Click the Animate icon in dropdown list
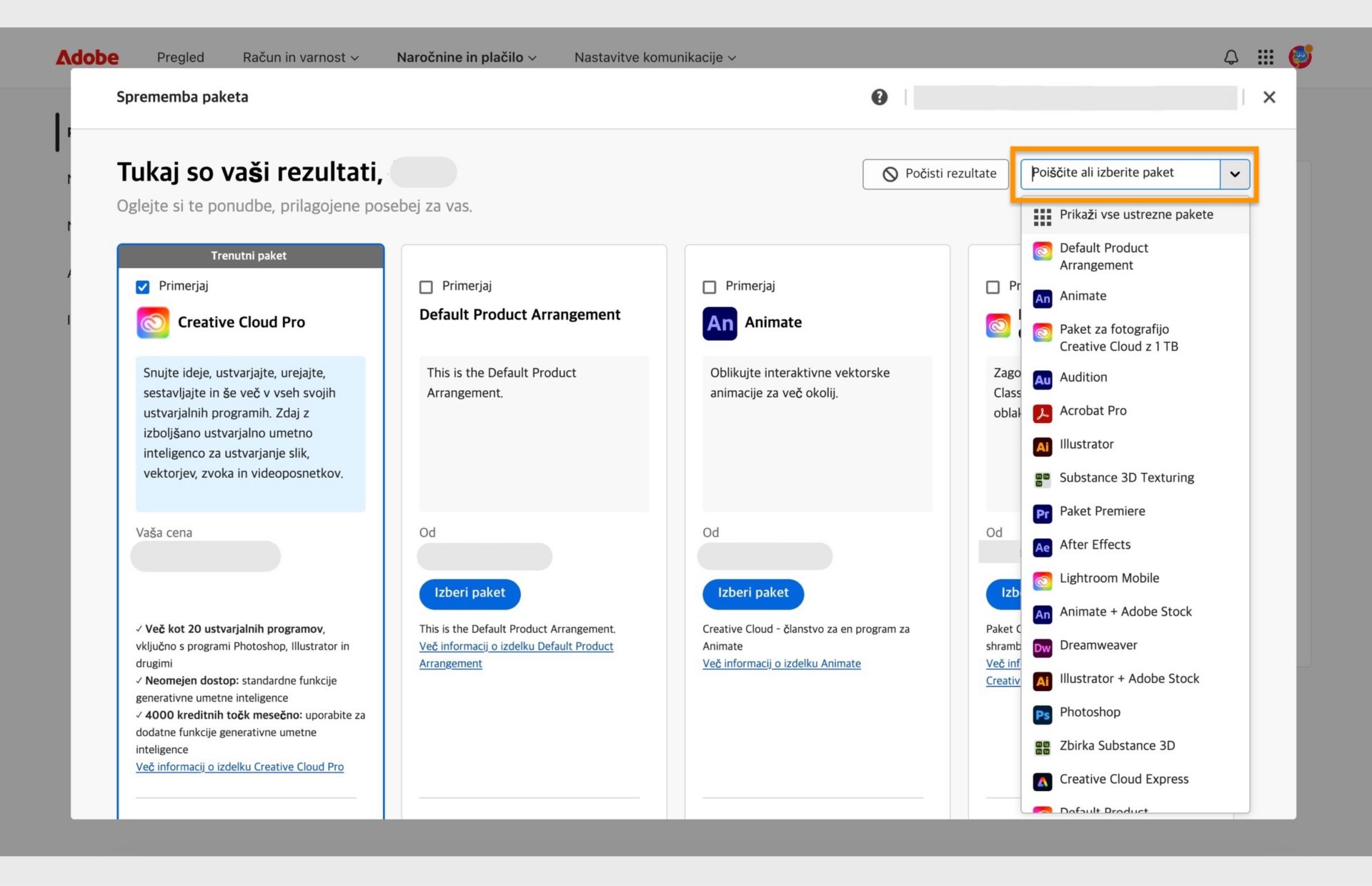The height and width of the screenshot is (886, 1372). [x=1043, y=298]
